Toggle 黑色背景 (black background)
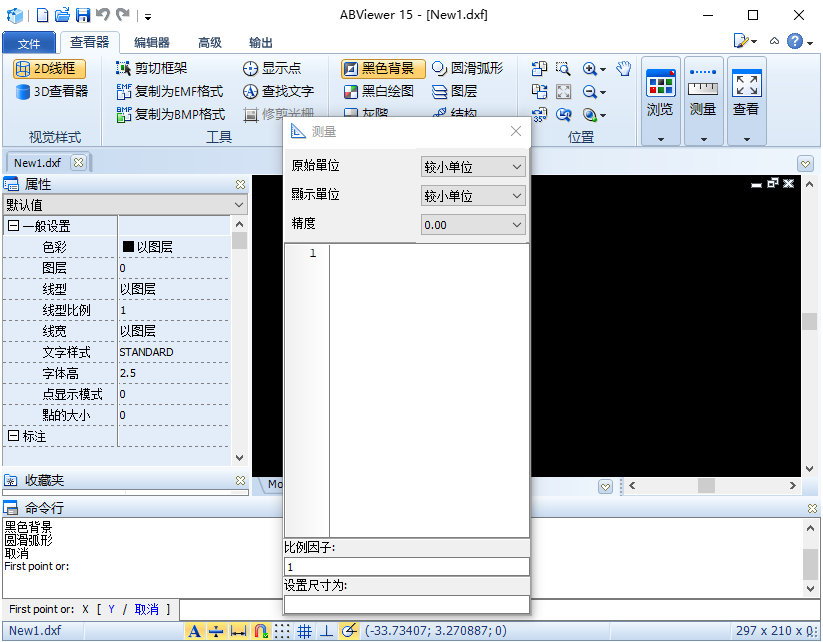This screenshot has width=823, height=642. click(381, 70)
